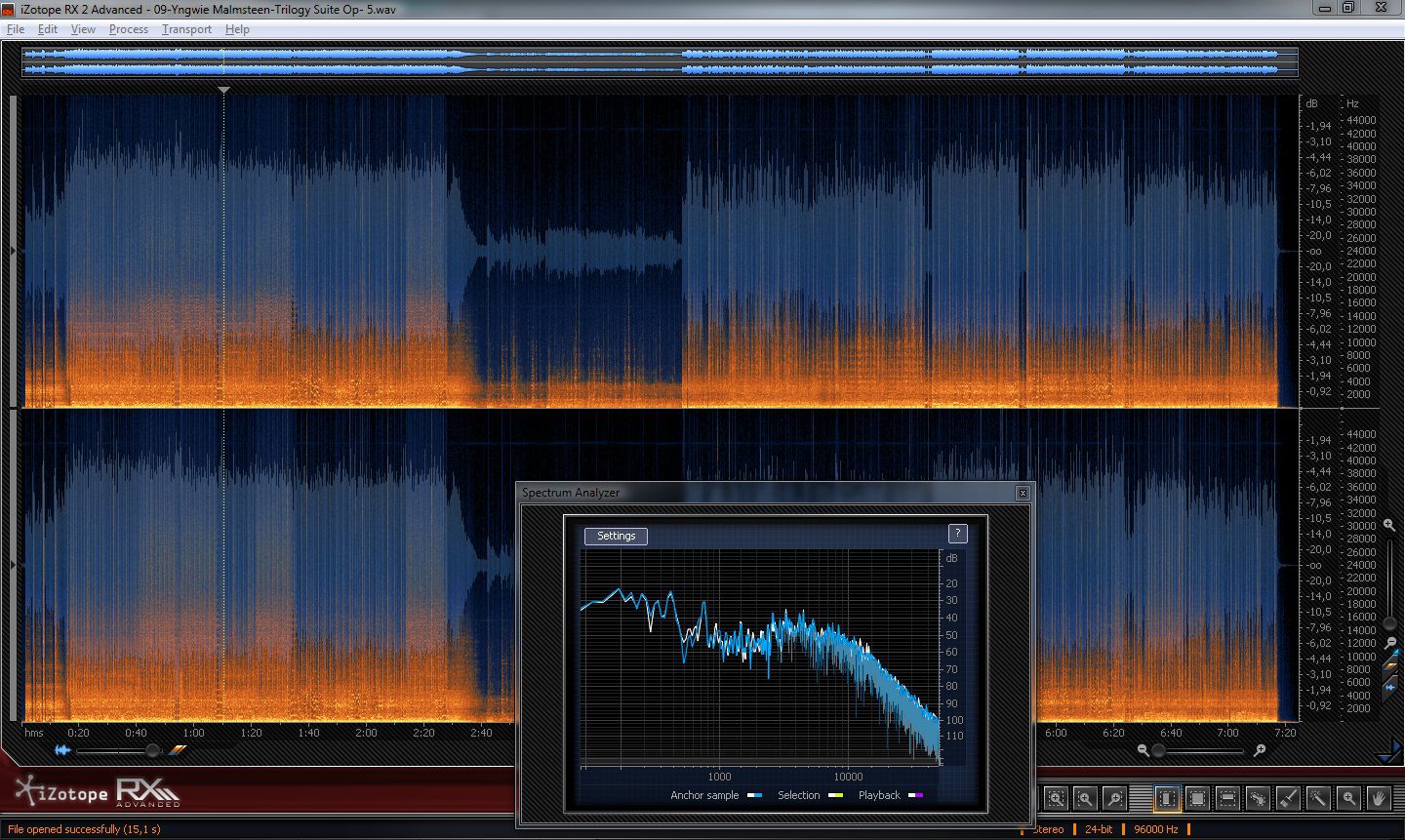Click the waveform icon beside the frequency ruler
This screenshot has width=1405, height=840.
[1390, 688]
